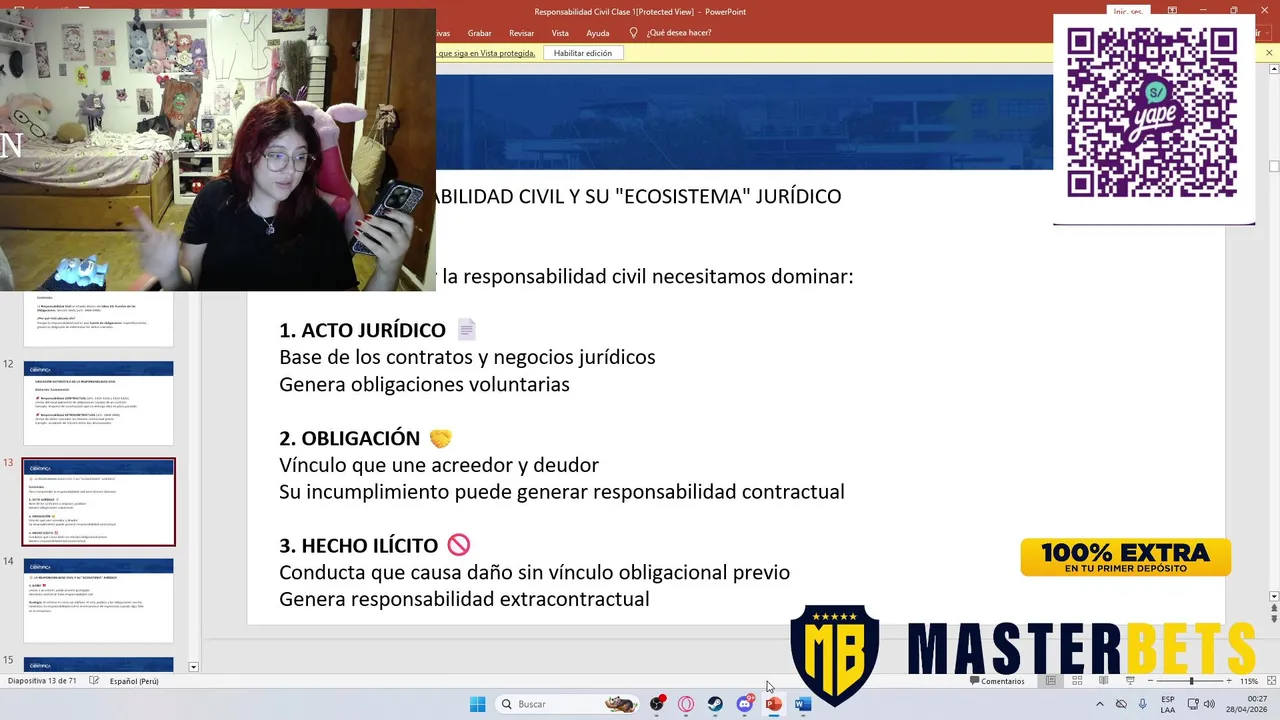
Task: Expand hidden system tray icons
Action: (x=1100, y=704)
